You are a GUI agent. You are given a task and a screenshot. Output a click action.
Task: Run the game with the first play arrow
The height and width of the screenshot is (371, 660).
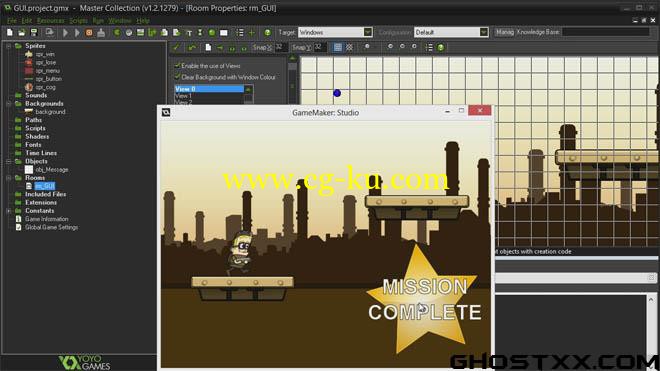65,32
